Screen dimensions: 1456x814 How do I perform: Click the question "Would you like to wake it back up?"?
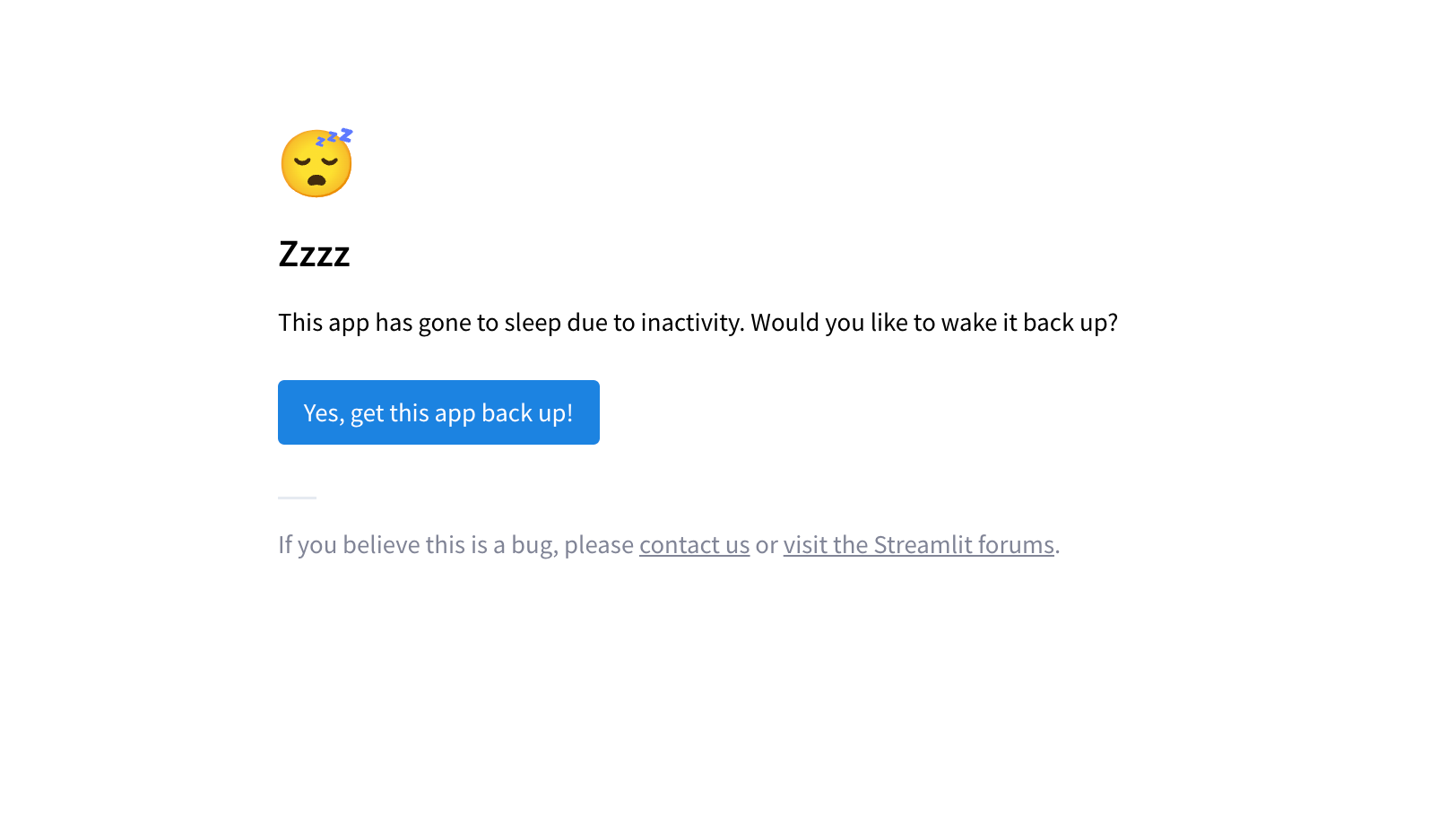click(x=933, y=323)
